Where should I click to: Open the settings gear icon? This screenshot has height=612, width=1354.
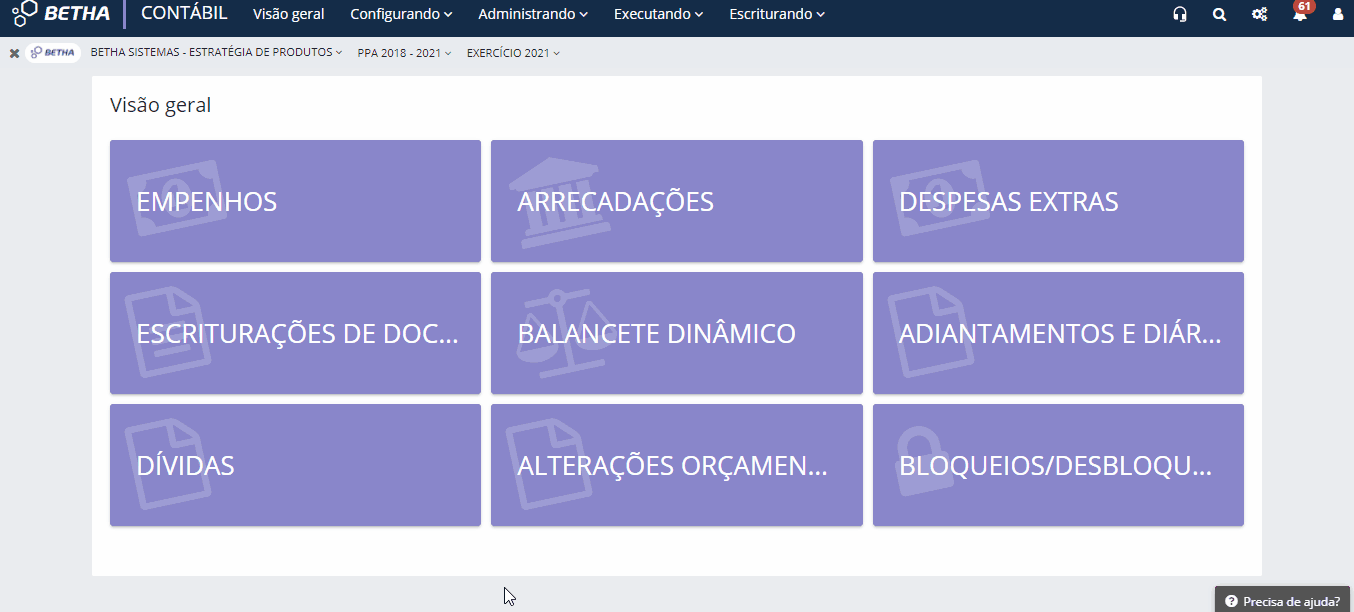[x=1259, y=15]
